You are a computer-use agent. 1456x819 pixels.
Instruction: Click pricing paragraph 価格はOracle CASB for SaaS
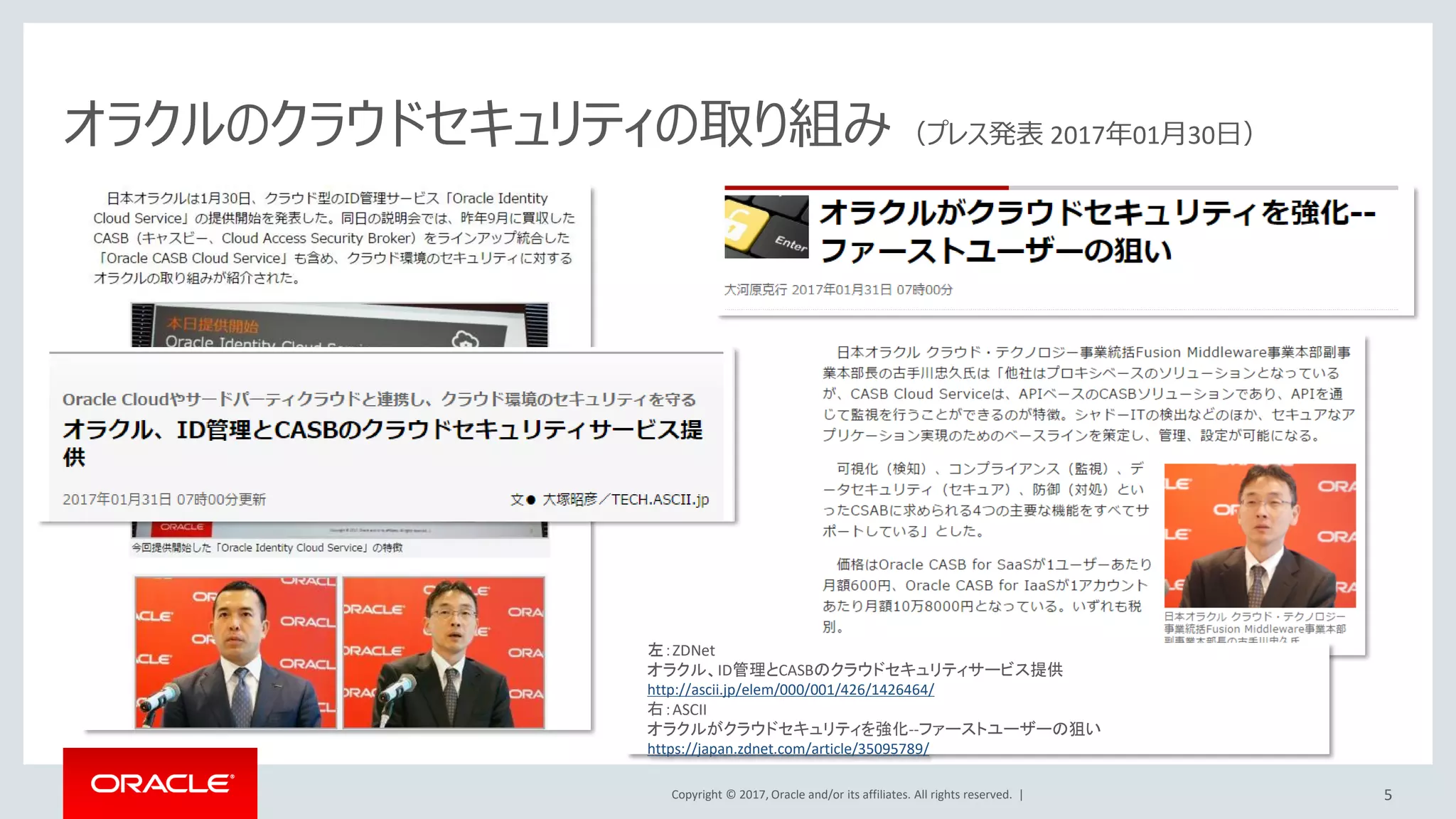987,596
